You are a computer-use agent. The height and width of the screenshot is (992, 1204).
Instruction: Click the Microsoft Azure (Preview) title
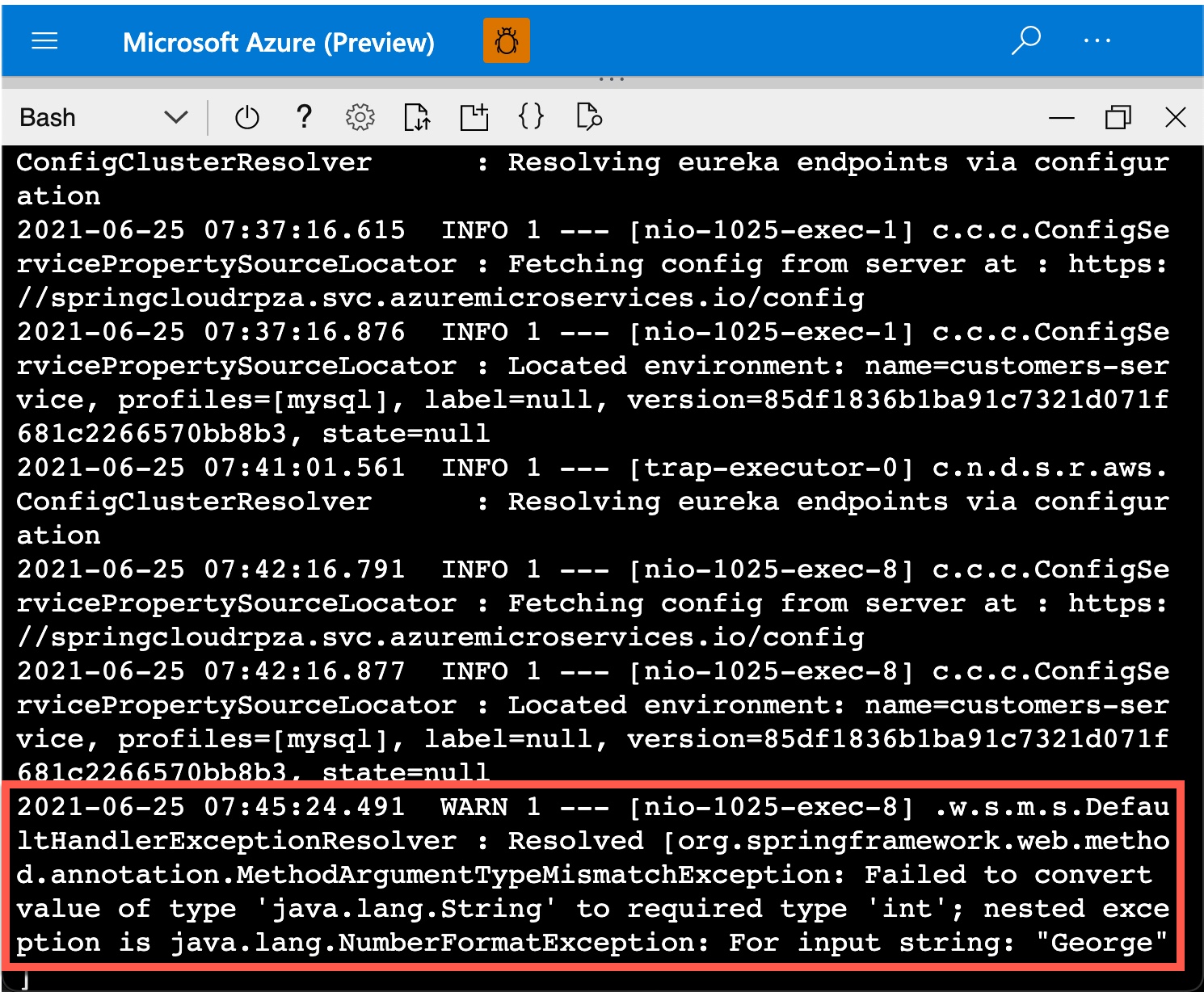pyautogui.click(x=278, y=42)
